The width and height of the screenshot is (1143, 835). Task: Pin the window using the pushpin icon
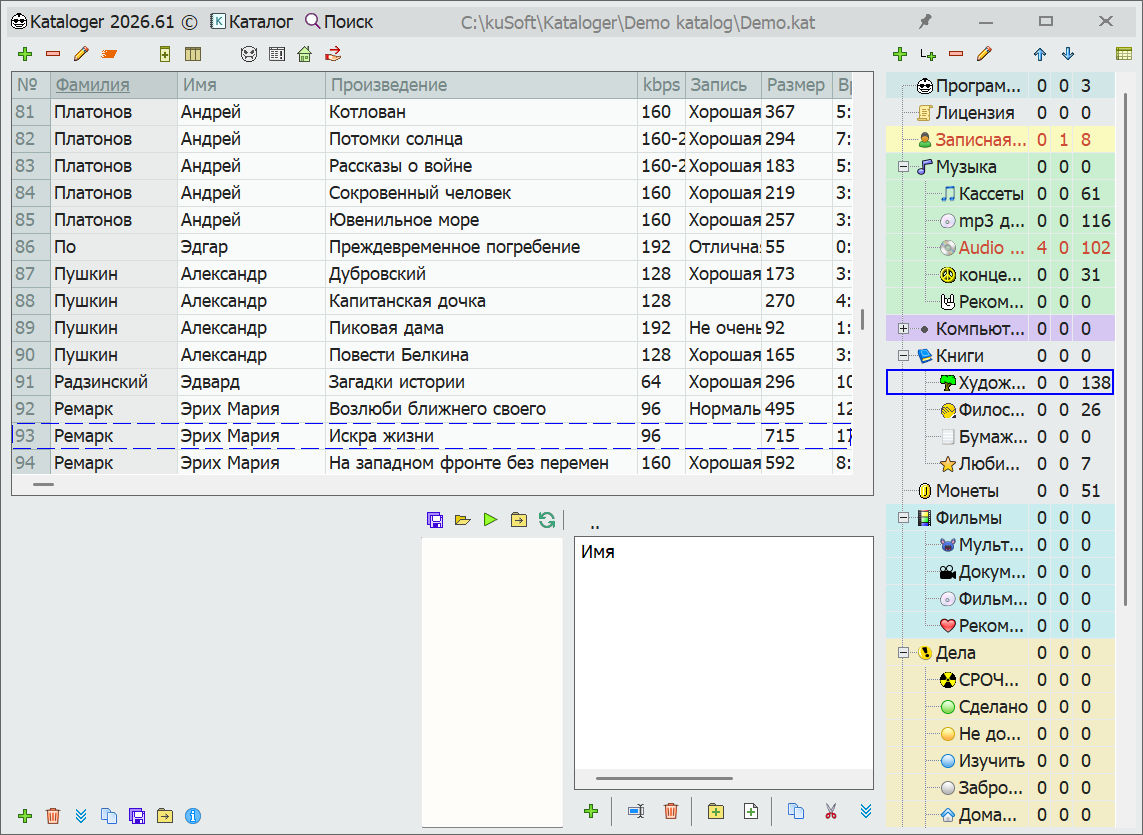924,21
